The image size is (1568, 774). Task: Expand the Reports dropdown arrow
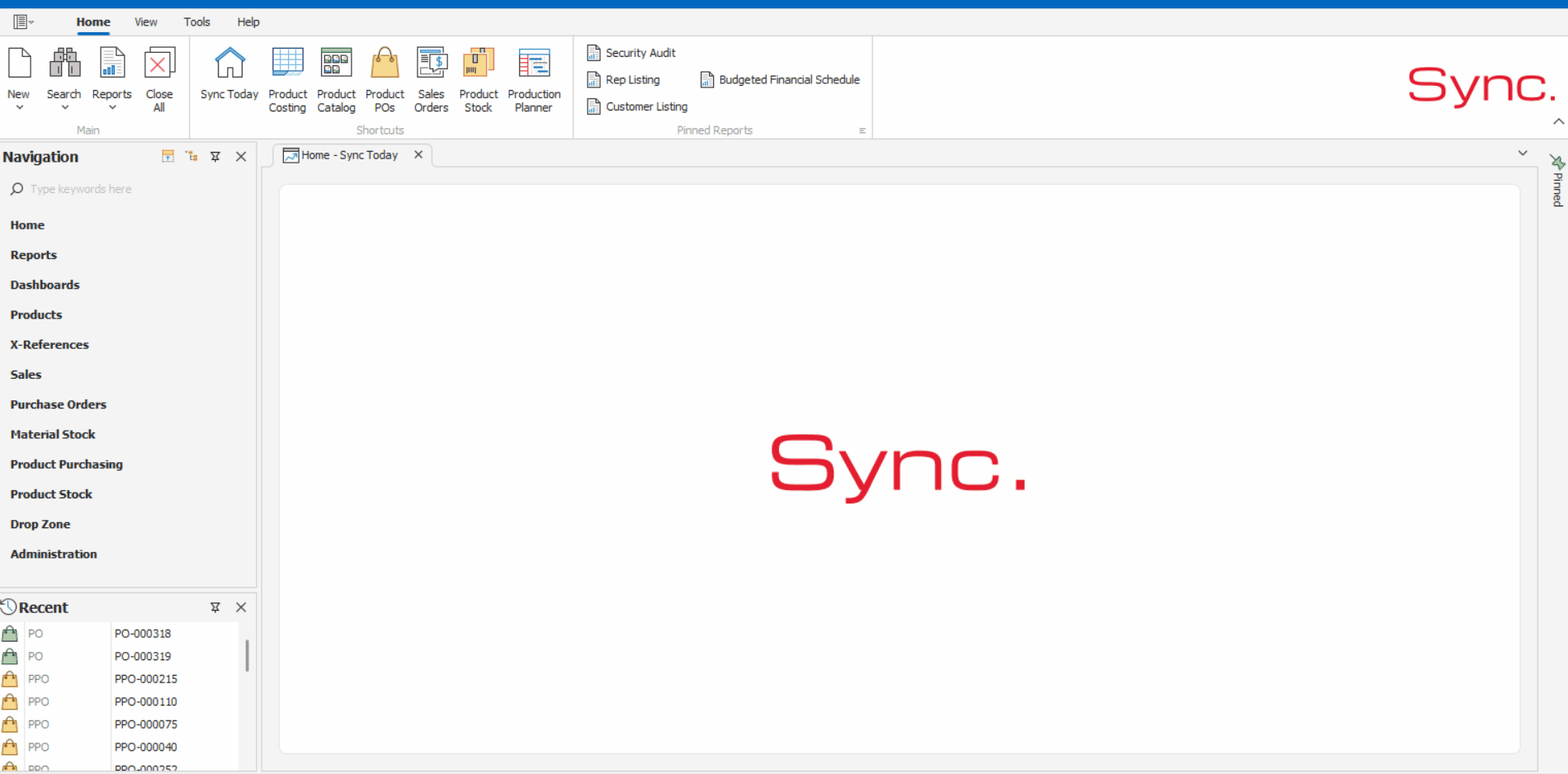coord(112,108)
